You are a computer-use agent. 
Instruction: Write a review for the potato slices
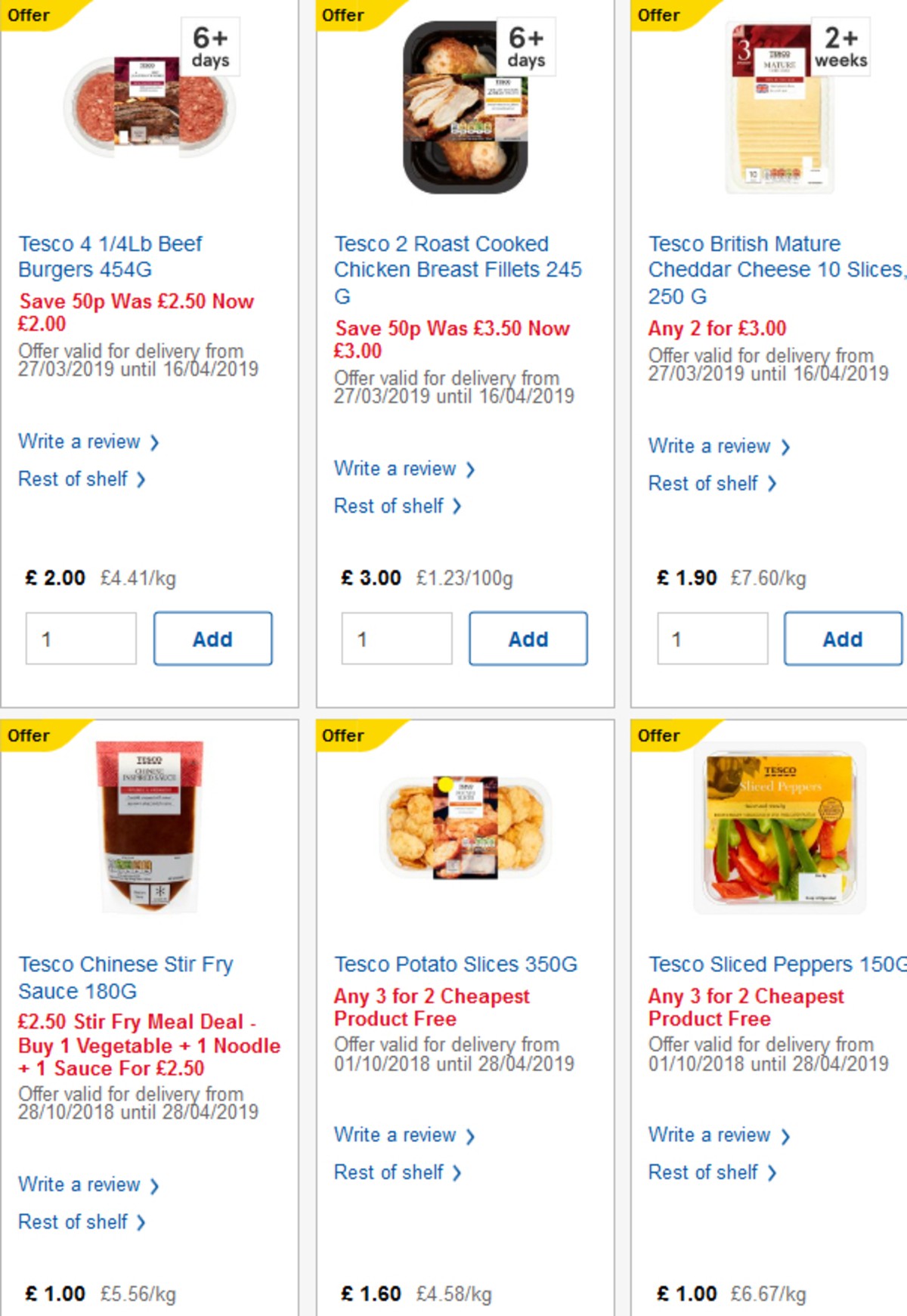pyautogui.click(x=395, y=1135)
